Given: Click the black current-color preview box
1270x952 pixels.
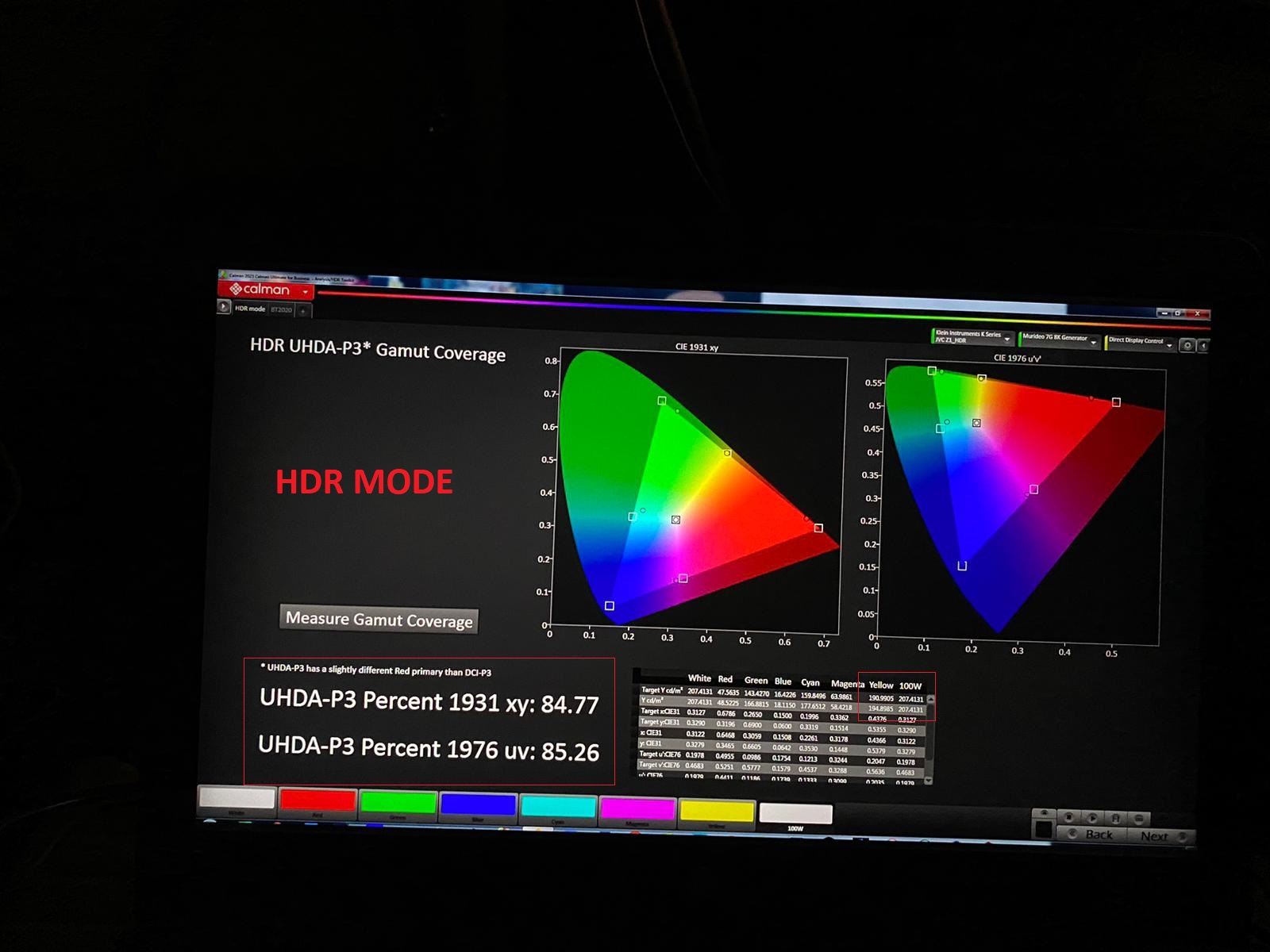Looking at the screenshot, I should click(1043, 830).
